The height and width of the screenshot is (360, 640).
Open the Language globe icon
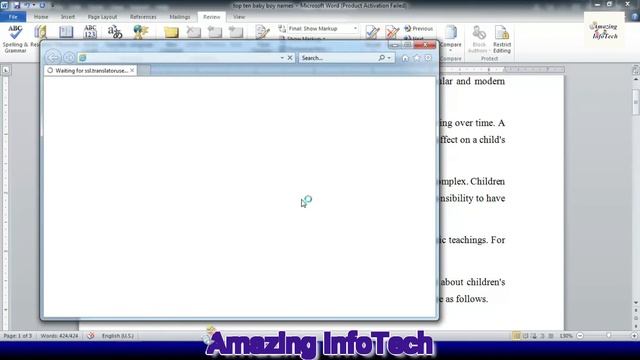140,32
